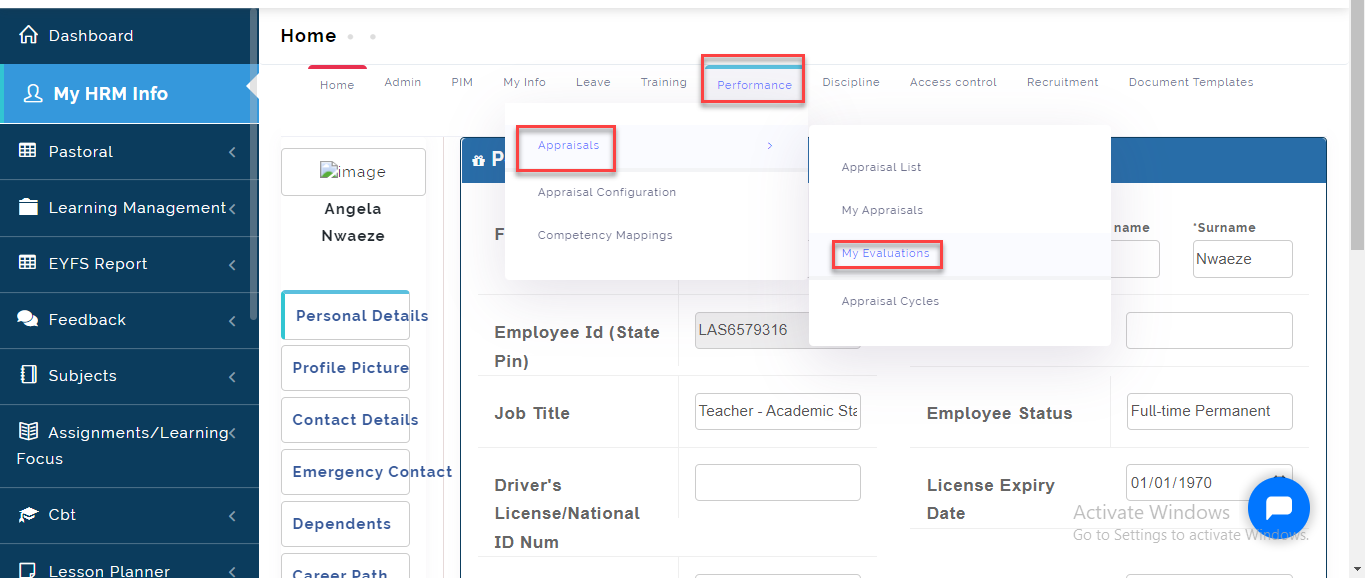Click the License Expiry Date field
This screenshot has height=578, width=1365.
pyautogui.click(x=1209, y=482)
